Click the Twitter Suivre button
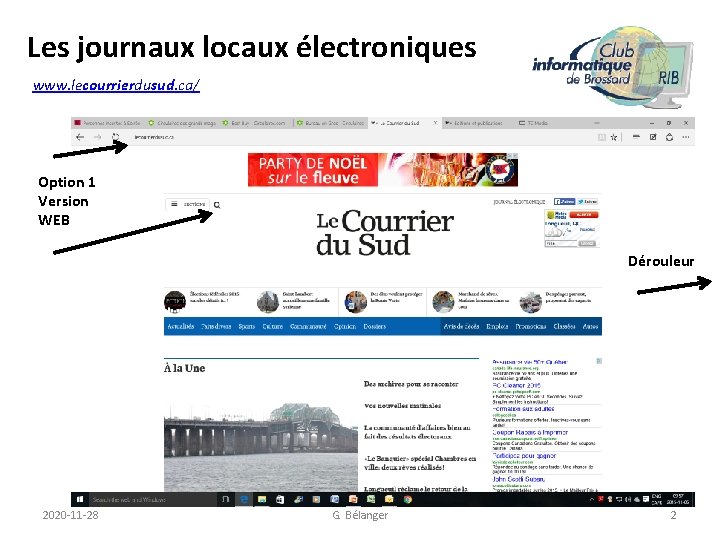 pyautogui.click(x=587, y=202)
